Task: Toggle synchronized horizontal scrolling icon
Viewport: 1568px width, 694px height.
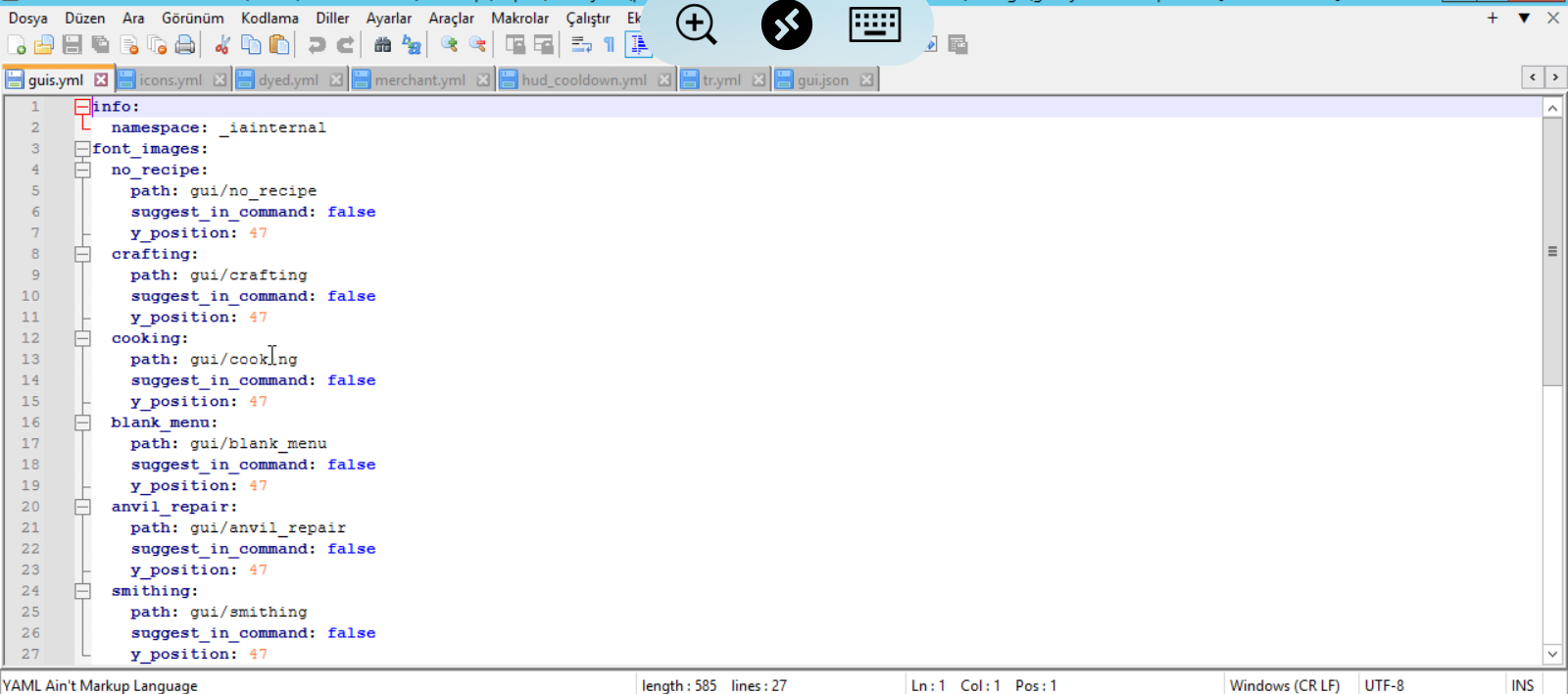Action: pos(543,44)
